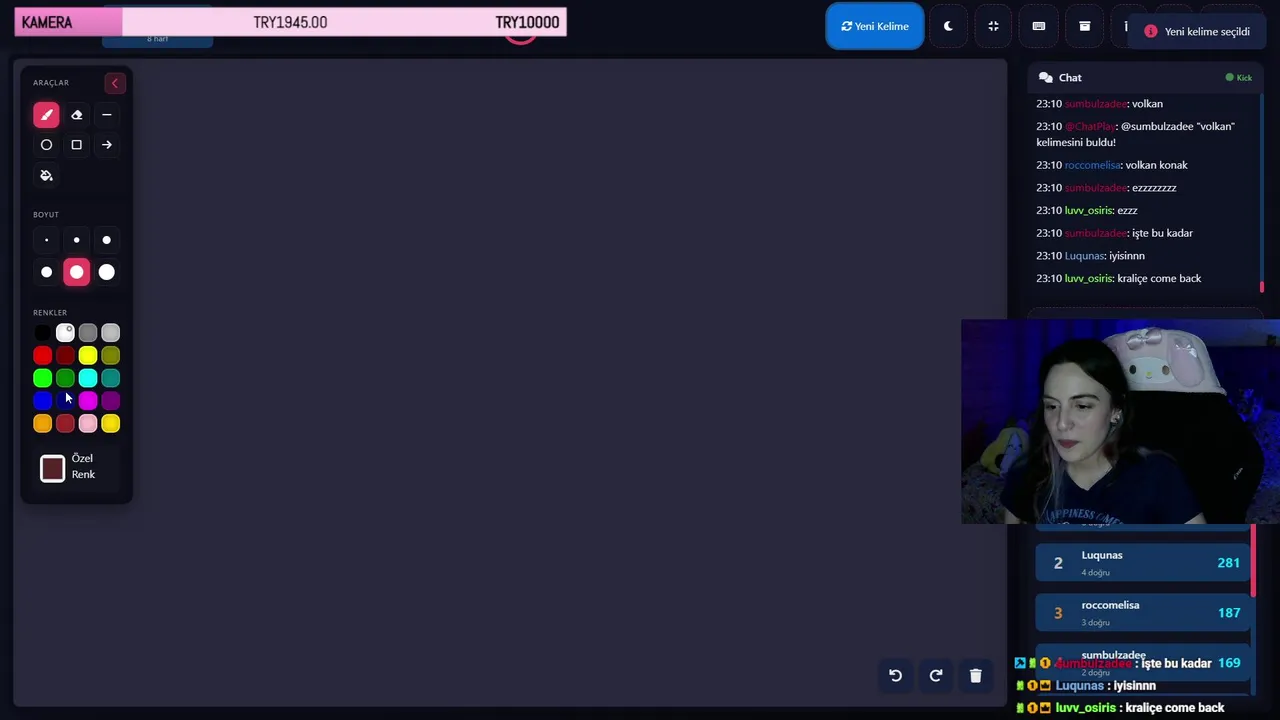Pick the light gray color swatch
The width and height of the screenshot is (1280, 720).
point(111,333)
